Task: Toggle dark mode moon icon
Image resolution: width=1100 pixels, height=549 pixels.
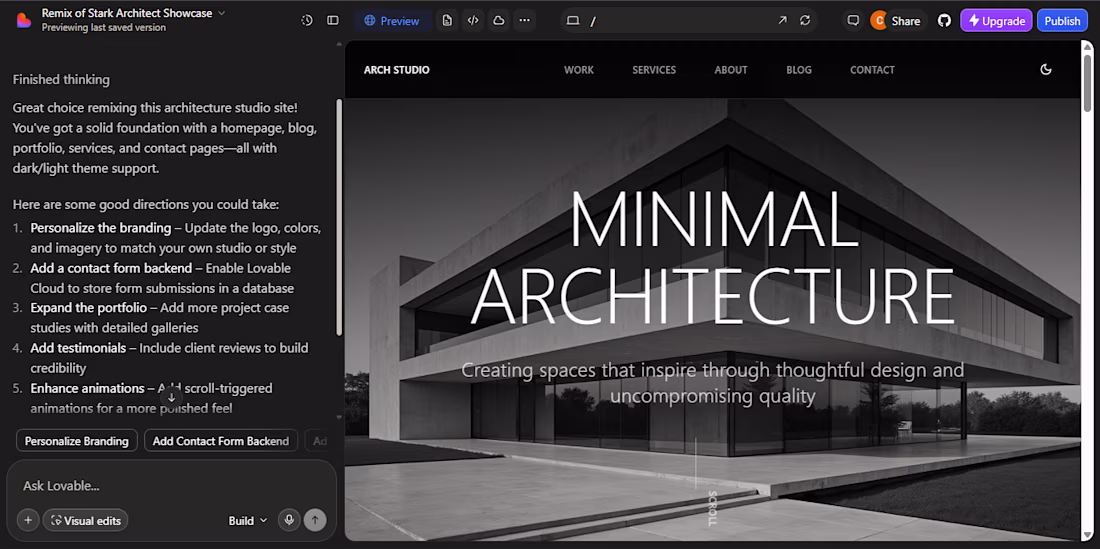Action: point(1046,69)
